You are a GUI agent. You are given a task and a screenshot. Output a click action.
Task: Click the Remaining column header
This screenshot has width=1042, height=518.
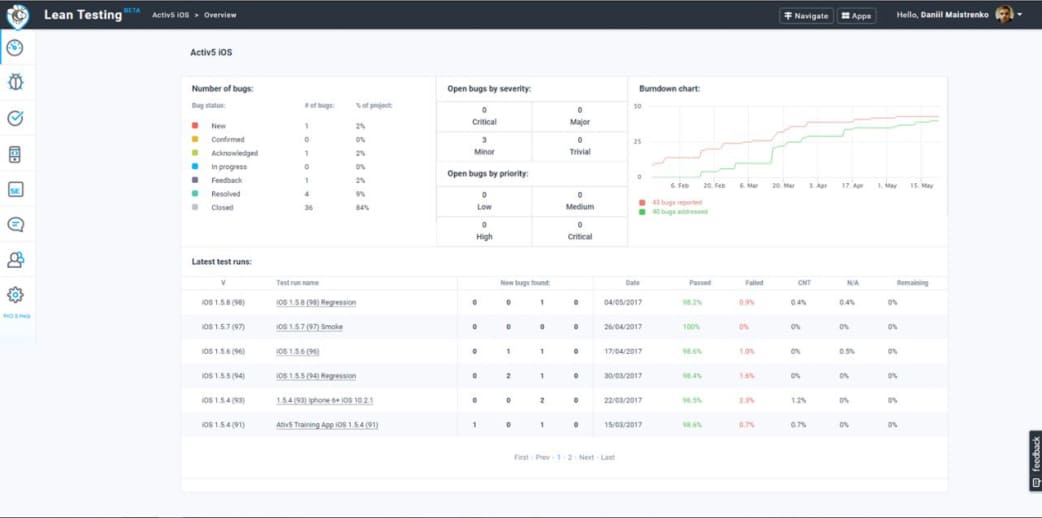tap(912, 283)
